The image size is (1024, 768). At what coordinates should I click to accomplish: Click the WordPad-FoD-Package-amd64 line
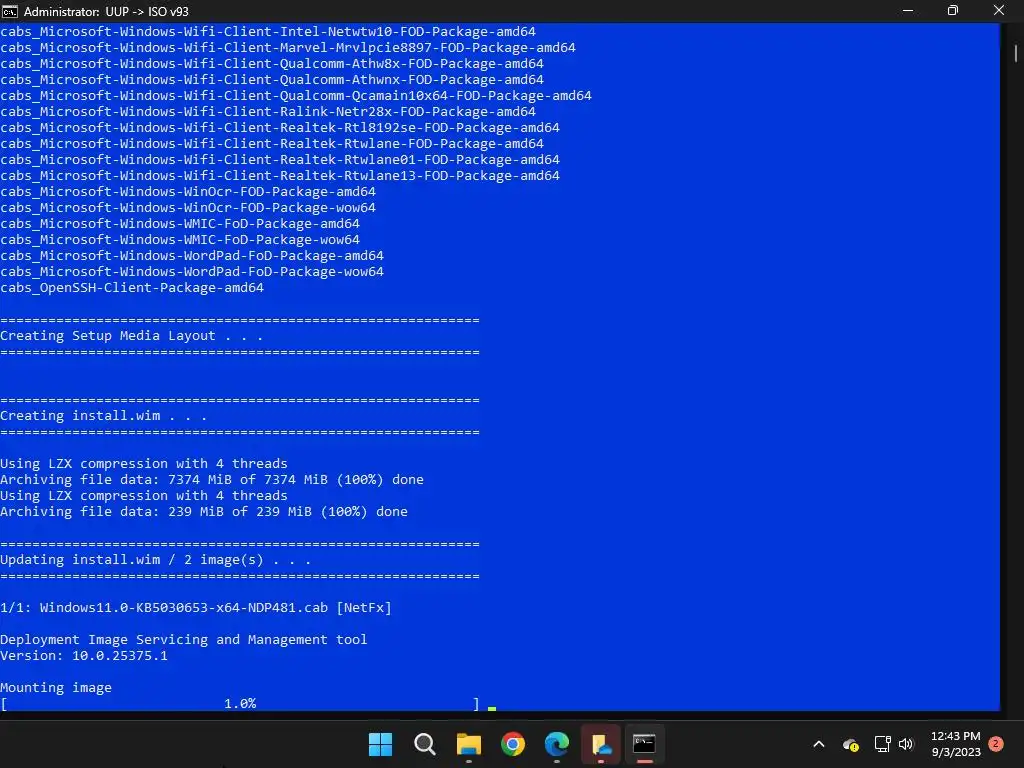pos(192,256)
